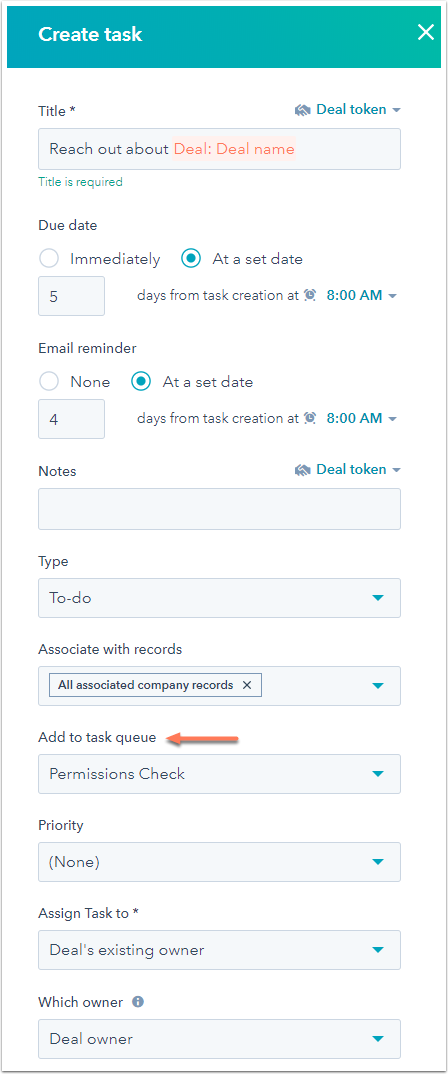Open the Which owner Deal owner dropdown
Screen dimensions: 448x1074
219,1039
